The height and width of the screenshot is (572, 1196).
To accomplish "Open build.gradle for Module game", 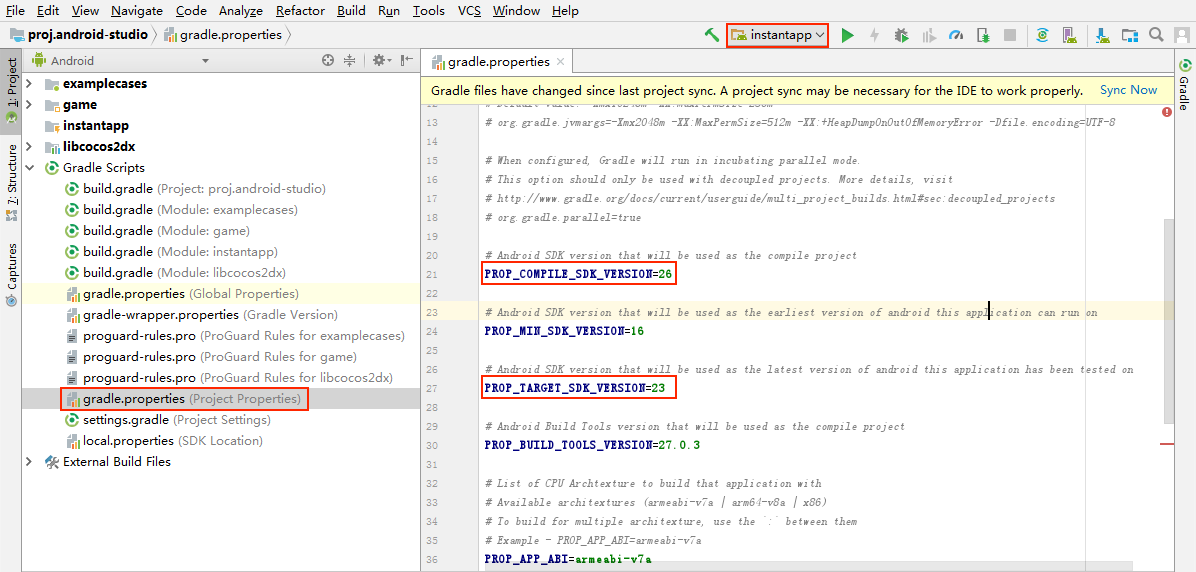I will tap(157, 230).
